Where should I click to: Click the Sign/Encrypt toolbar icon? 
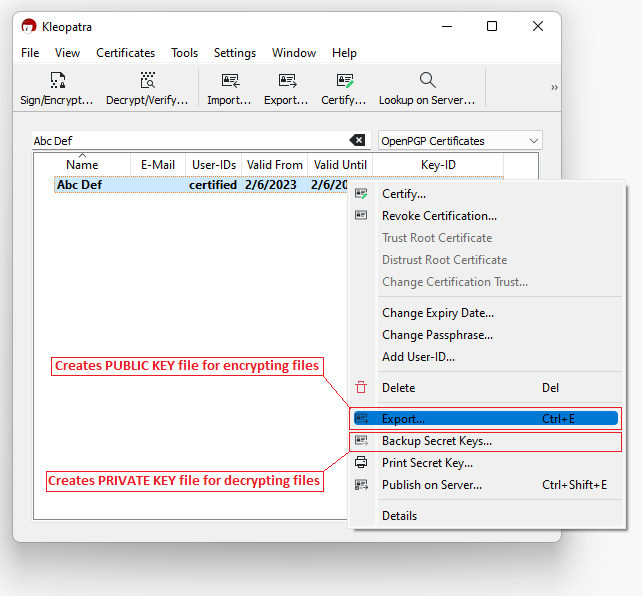coord(57,80)
